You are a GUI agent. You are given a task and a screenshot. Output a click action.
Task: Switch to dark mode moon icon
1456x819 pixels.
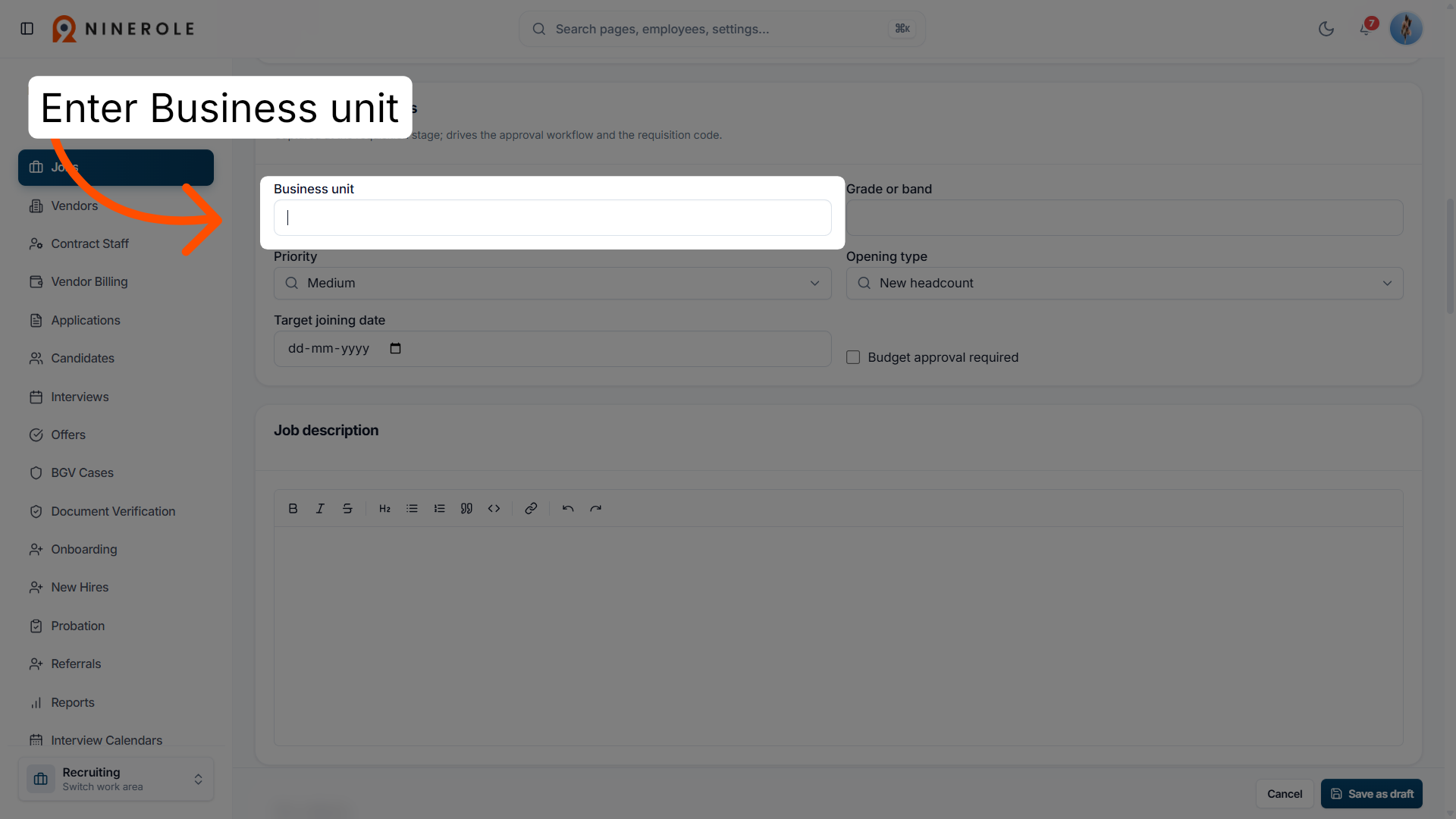1326,29
